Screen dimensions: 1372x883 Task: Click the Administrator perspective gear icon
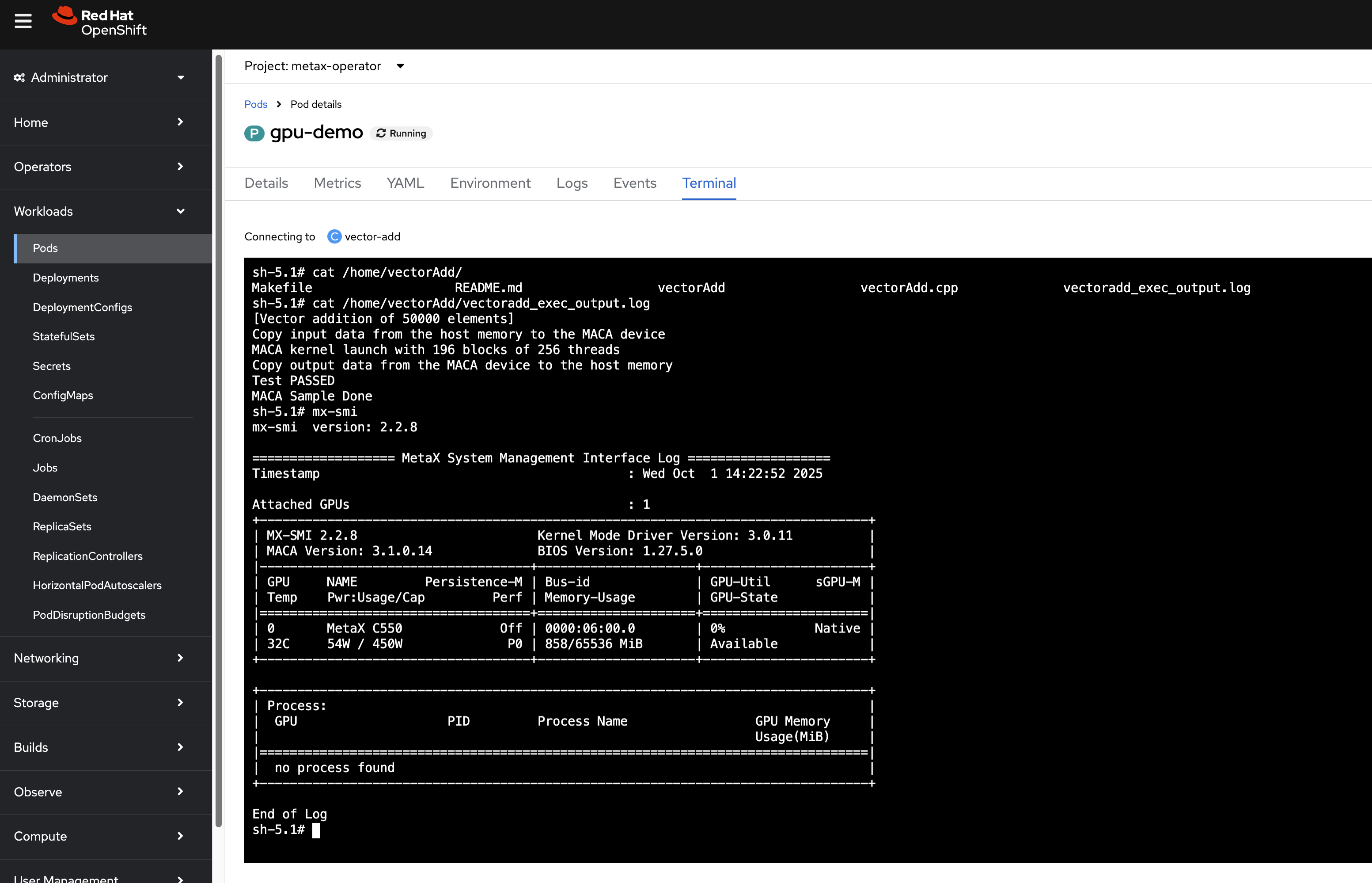point(19,77)
